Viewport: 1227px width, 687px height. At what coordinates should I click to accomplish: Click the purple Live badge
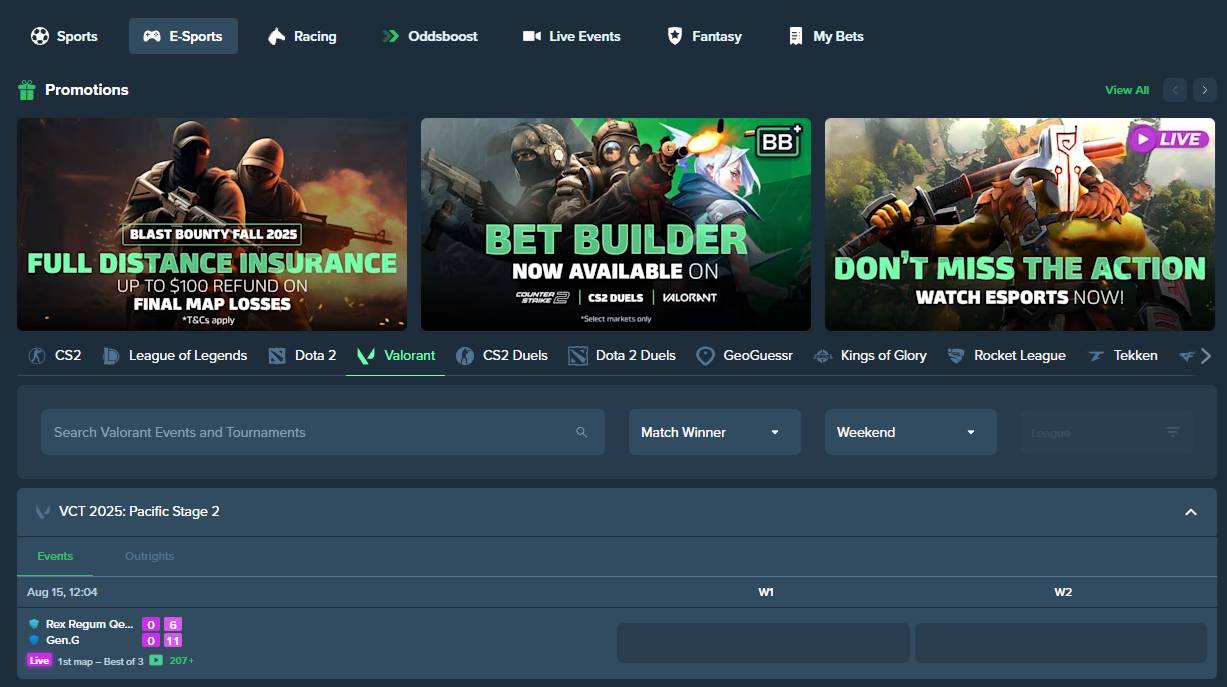pos(39,661)
